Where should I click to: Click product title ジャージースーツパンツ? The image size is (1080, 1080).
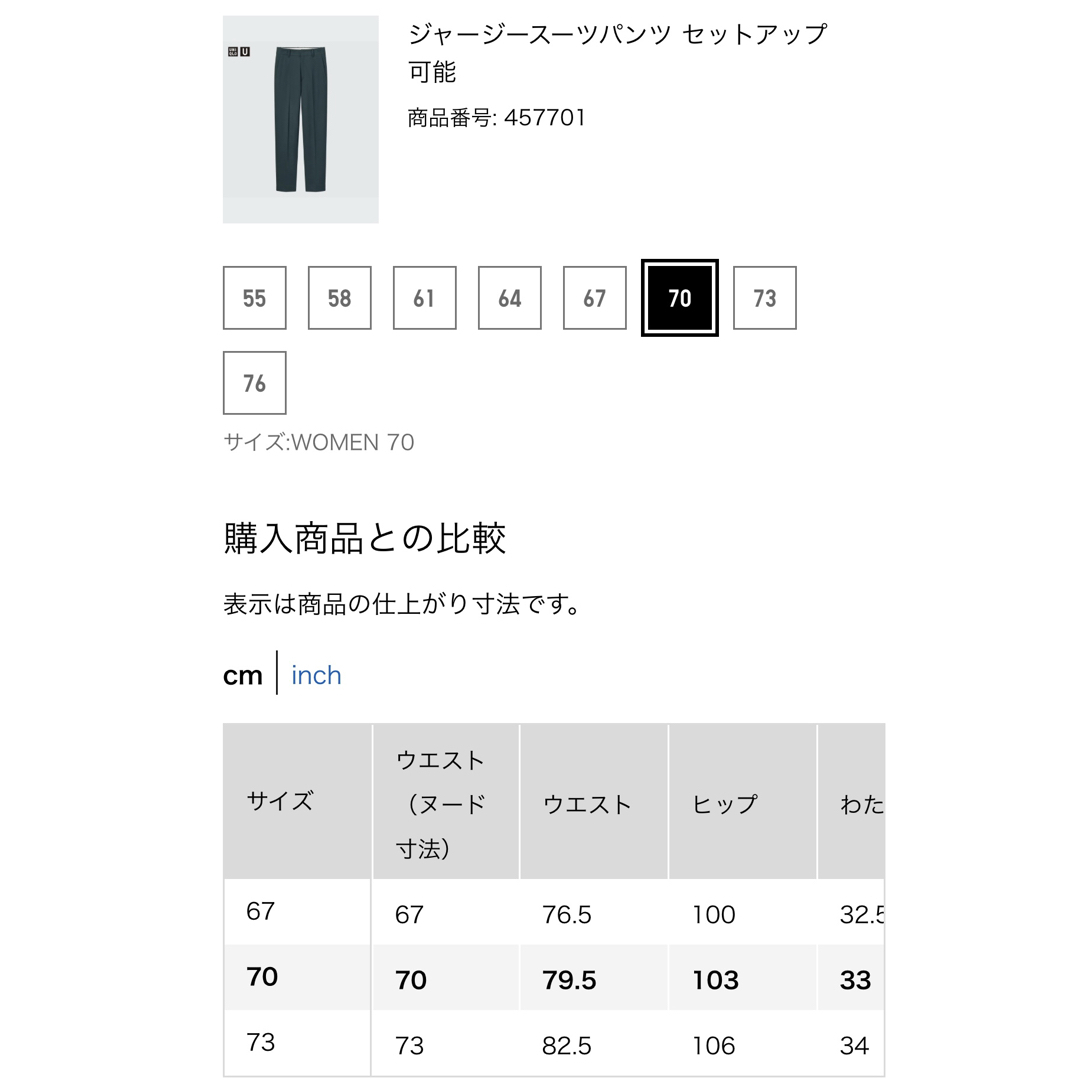click(539, 34)
